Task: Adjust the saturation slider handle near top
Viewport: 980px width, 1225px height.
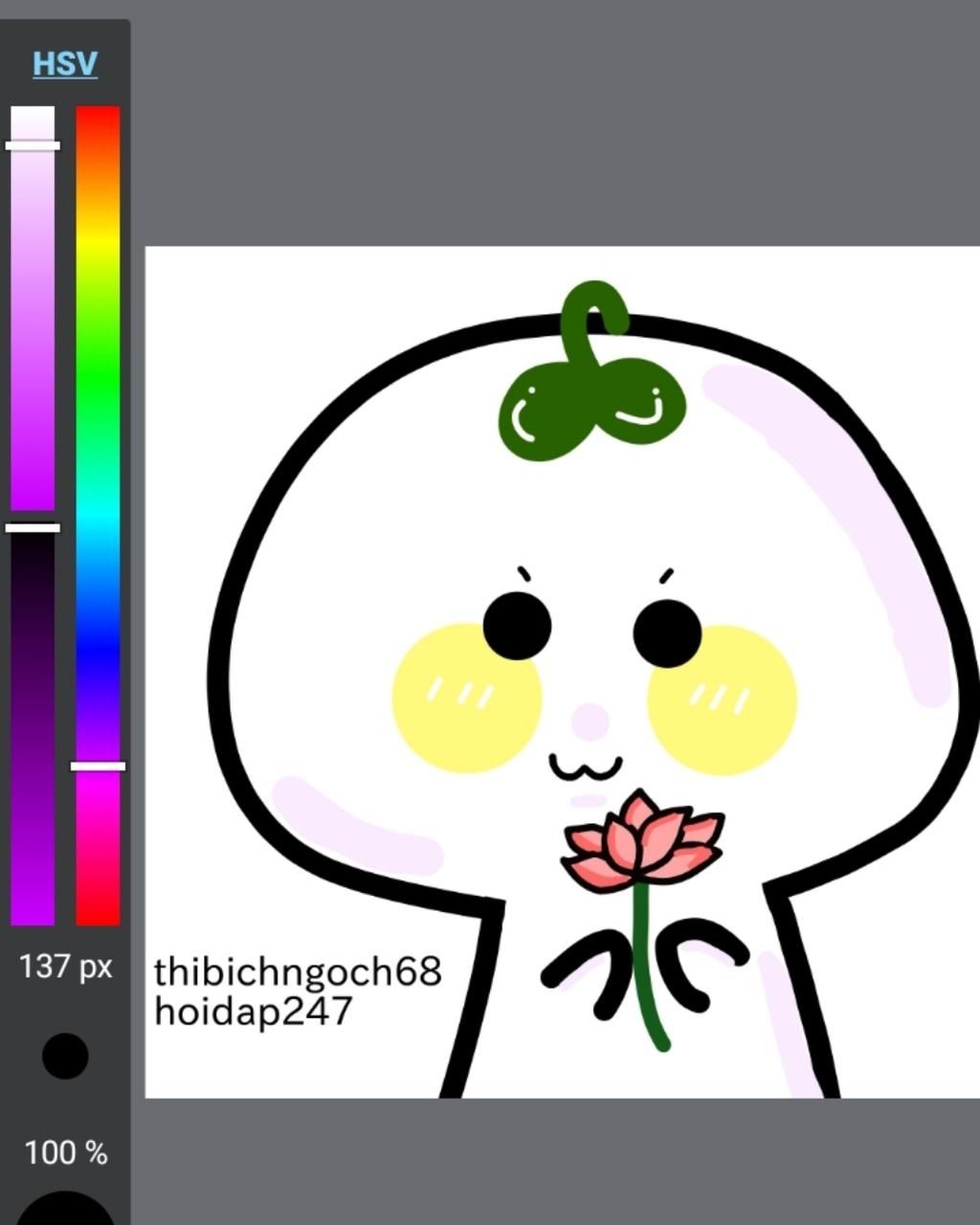Action: click(33, 145)
